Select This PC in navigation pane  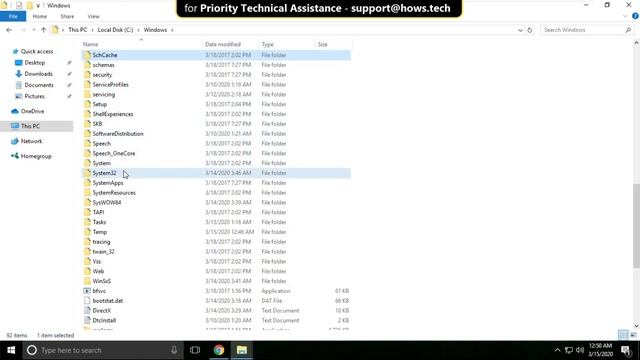coord(30,126)
